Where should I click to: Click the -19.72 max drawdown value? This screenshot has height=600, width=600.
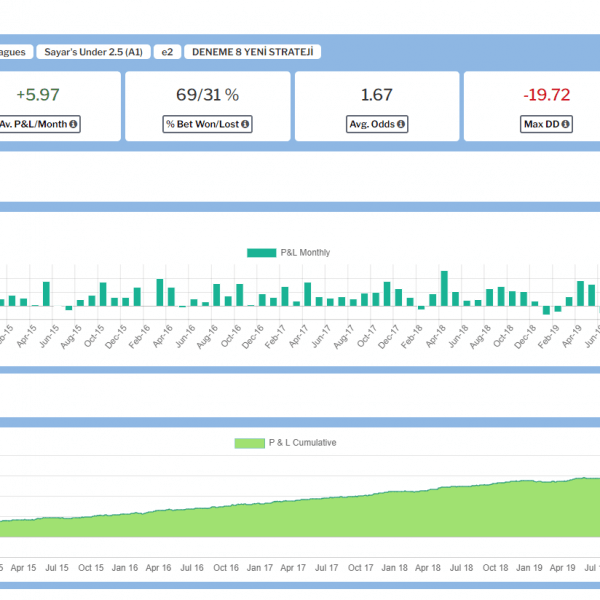coord(546,96)
